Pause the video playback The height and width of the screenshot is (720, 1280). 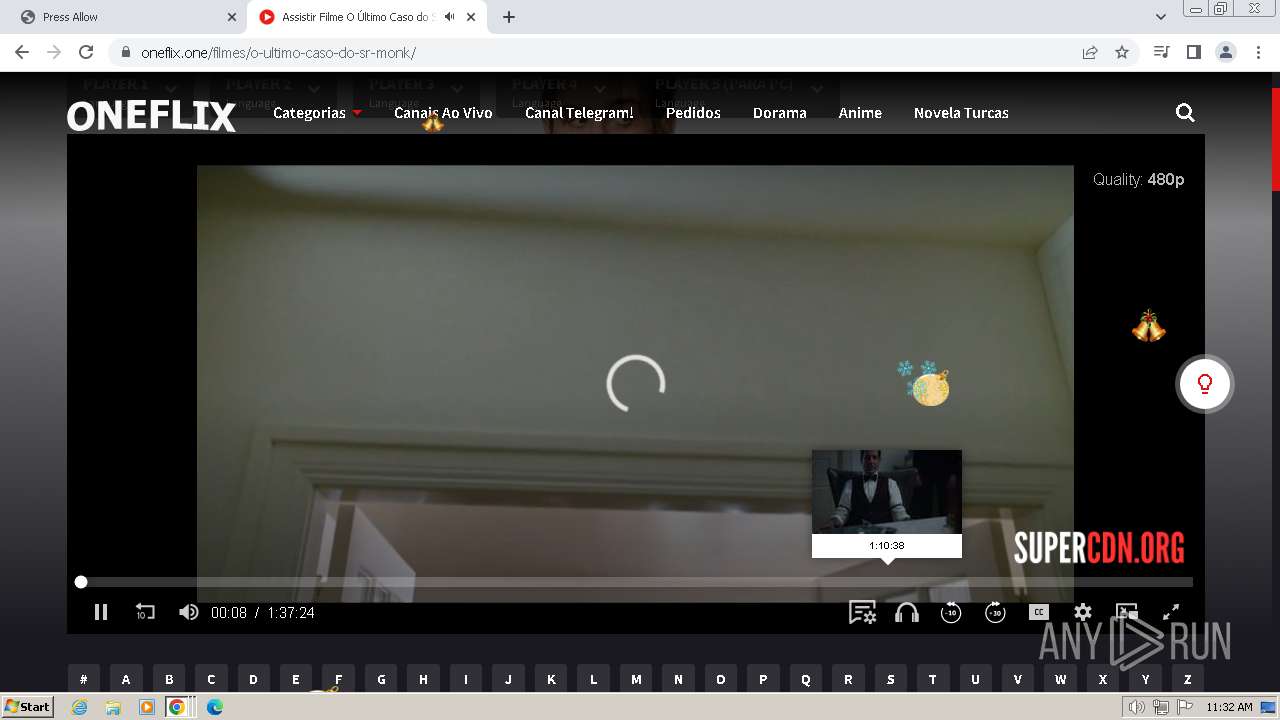[x=101, y=612]
